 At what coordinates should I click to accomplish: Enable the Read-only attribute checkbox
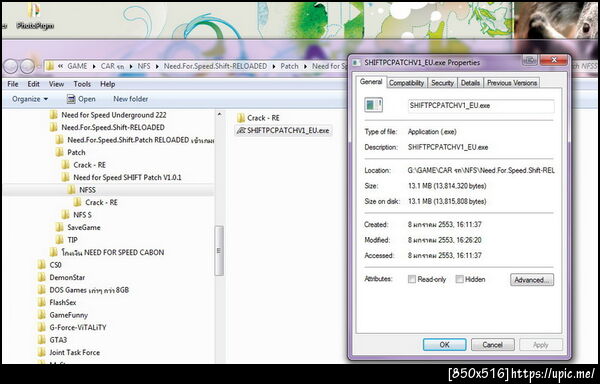tap(412, 280)
